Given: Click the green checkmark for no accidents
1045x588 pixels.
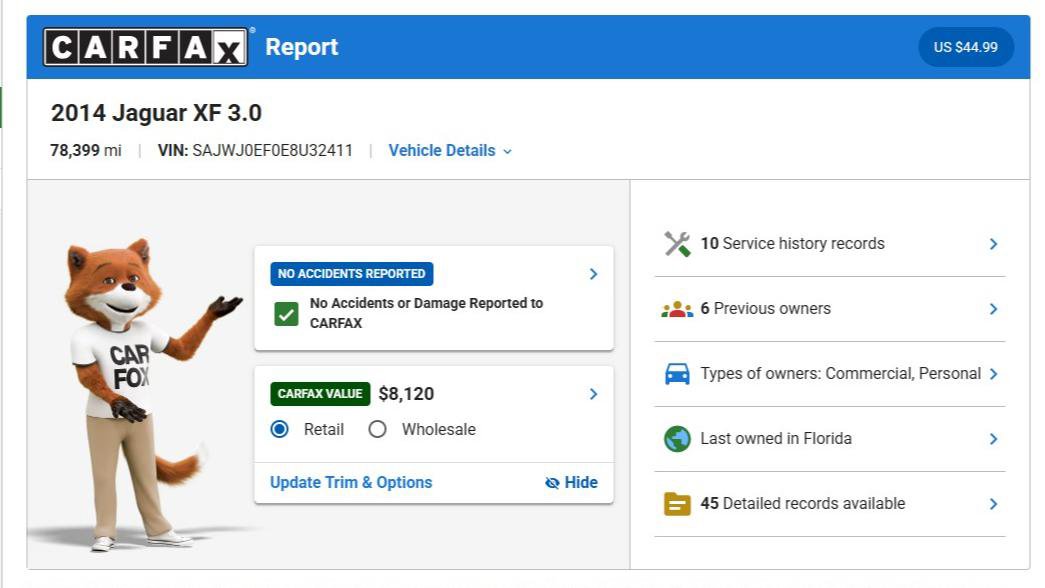Looking at the screenshot, I should pyautogui.click(x=287, y=314).
